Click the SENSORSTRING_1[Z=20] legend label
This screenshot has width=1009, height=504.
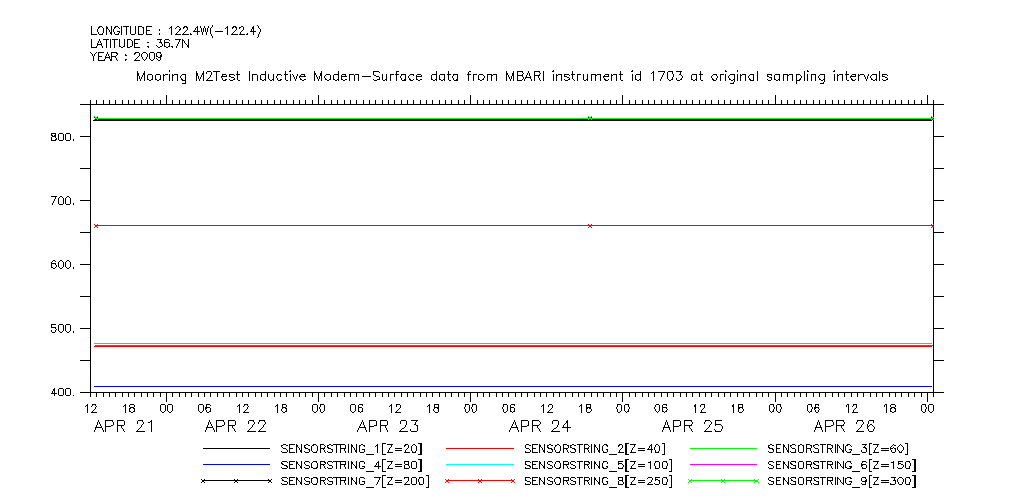355,449
